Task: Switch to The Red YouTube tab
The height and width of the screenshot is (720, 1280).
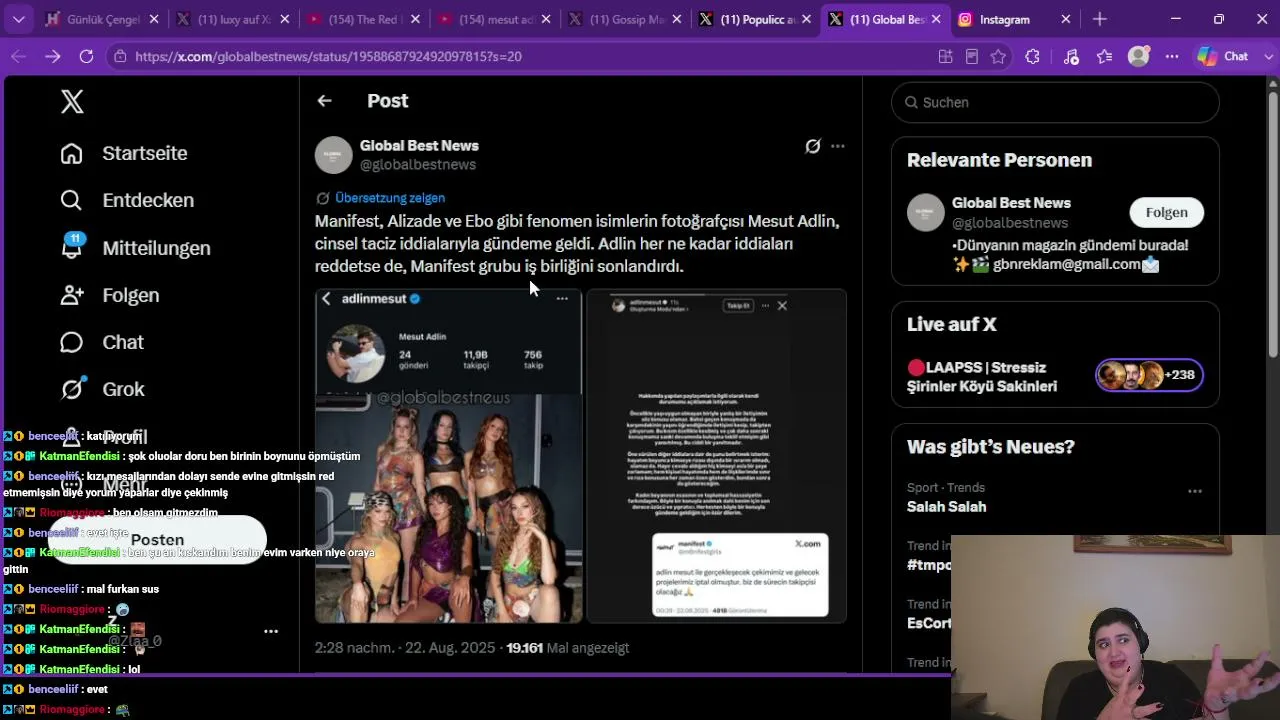Action: 363,19
